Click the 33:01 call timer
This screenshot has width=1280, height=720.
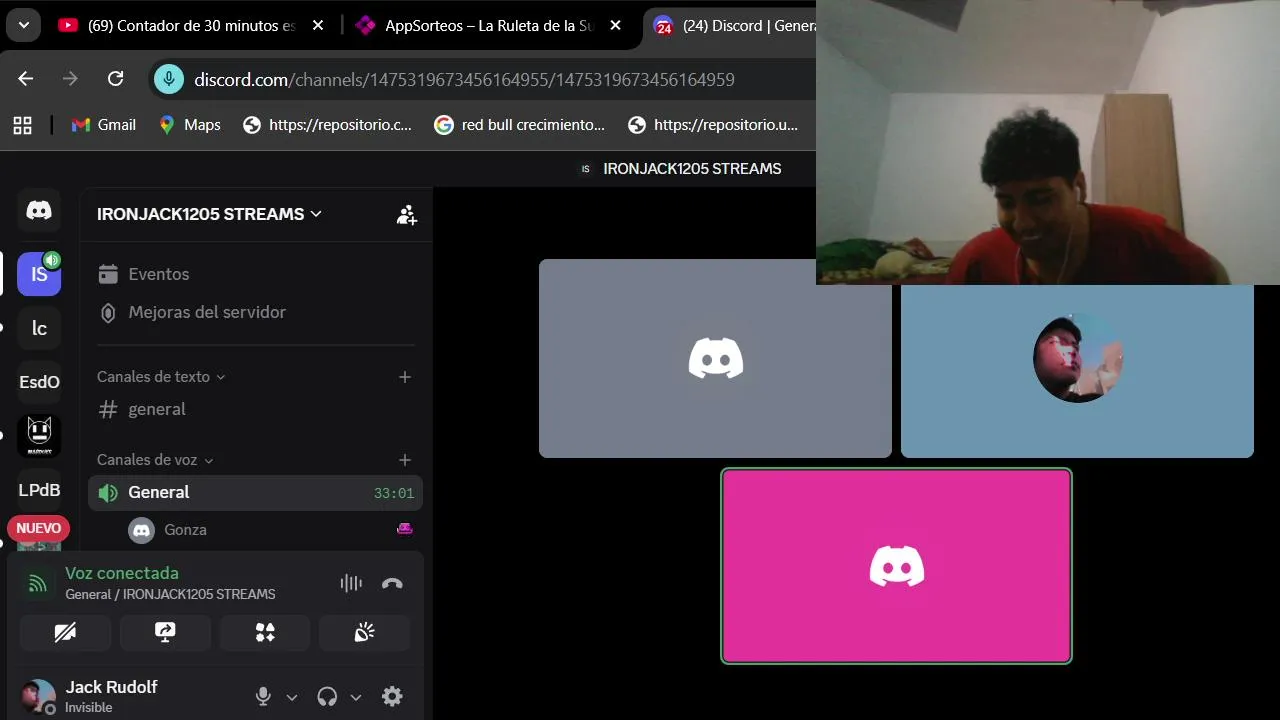[x=394, y=493]
